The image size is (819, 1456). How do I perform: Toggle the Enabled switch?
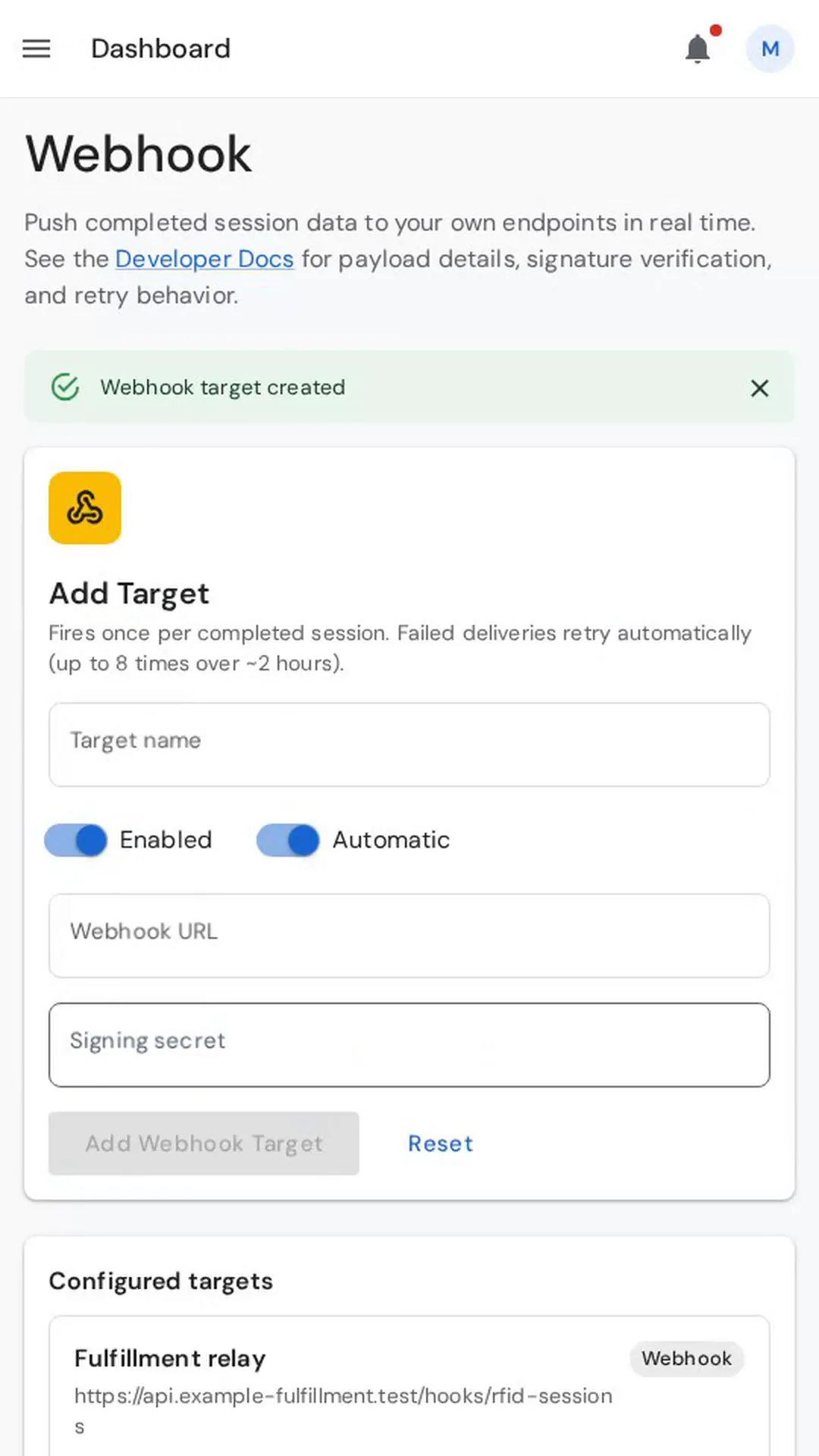coord(76,840)
